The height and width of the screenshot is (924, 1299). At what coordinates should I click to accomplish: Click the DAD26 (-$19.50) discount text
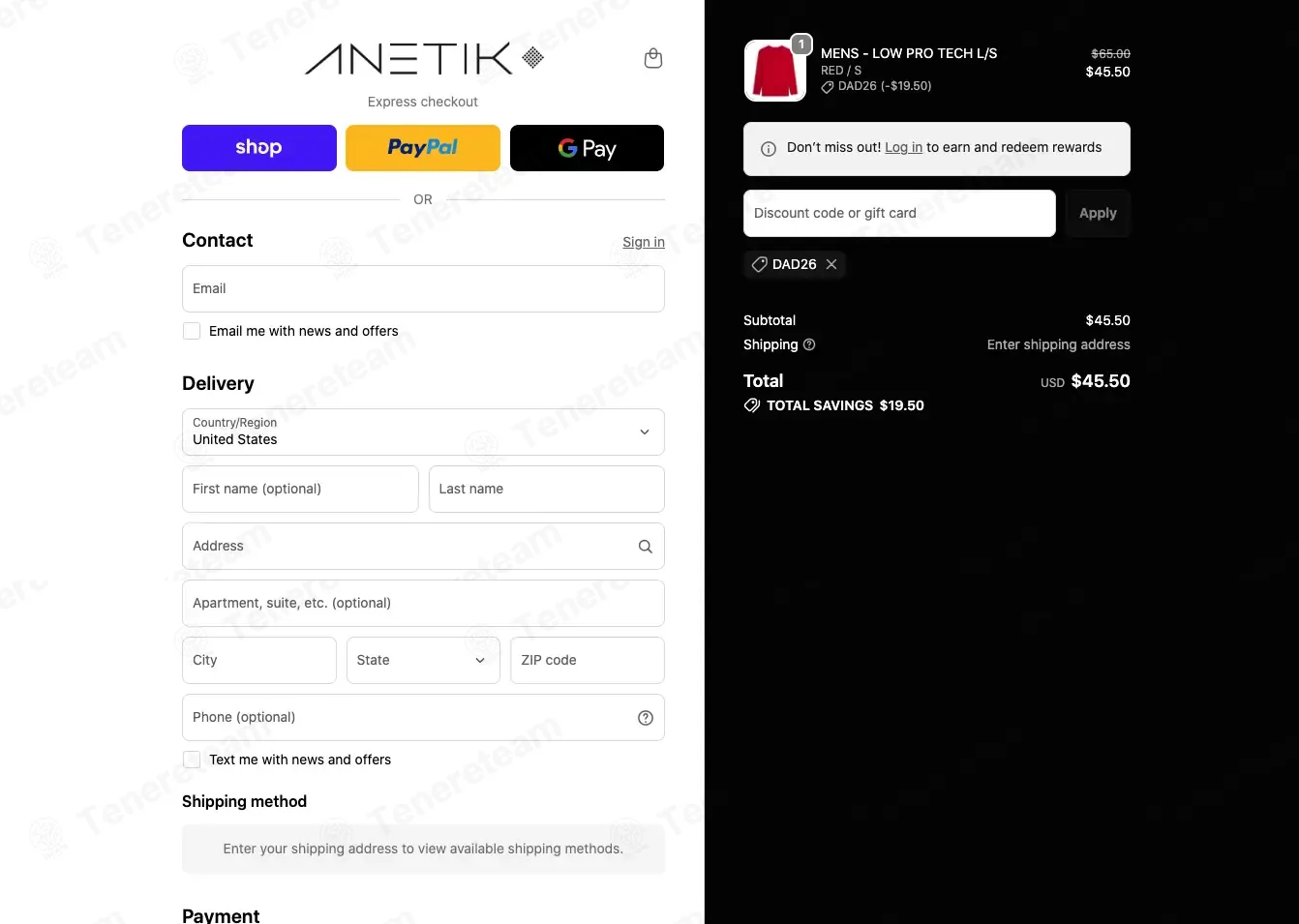pyautogui.click(x=885, y=86)
